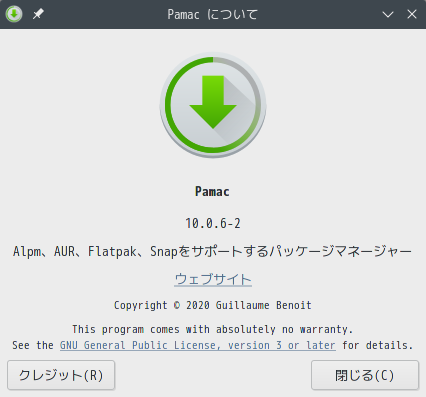Click the 'This program comes with absolutely no warranty' text
426x397 pixels.
tap(213, 329)
